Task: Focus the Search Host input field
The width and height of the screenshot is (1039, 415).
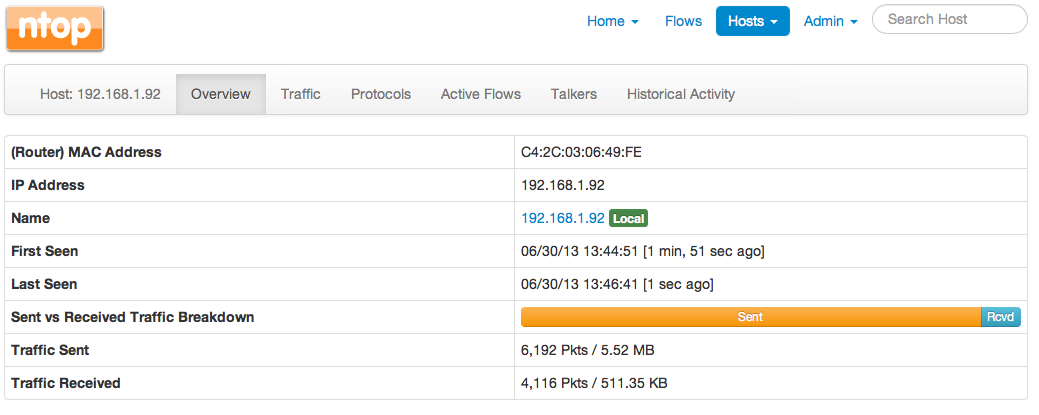Action: 950,20
